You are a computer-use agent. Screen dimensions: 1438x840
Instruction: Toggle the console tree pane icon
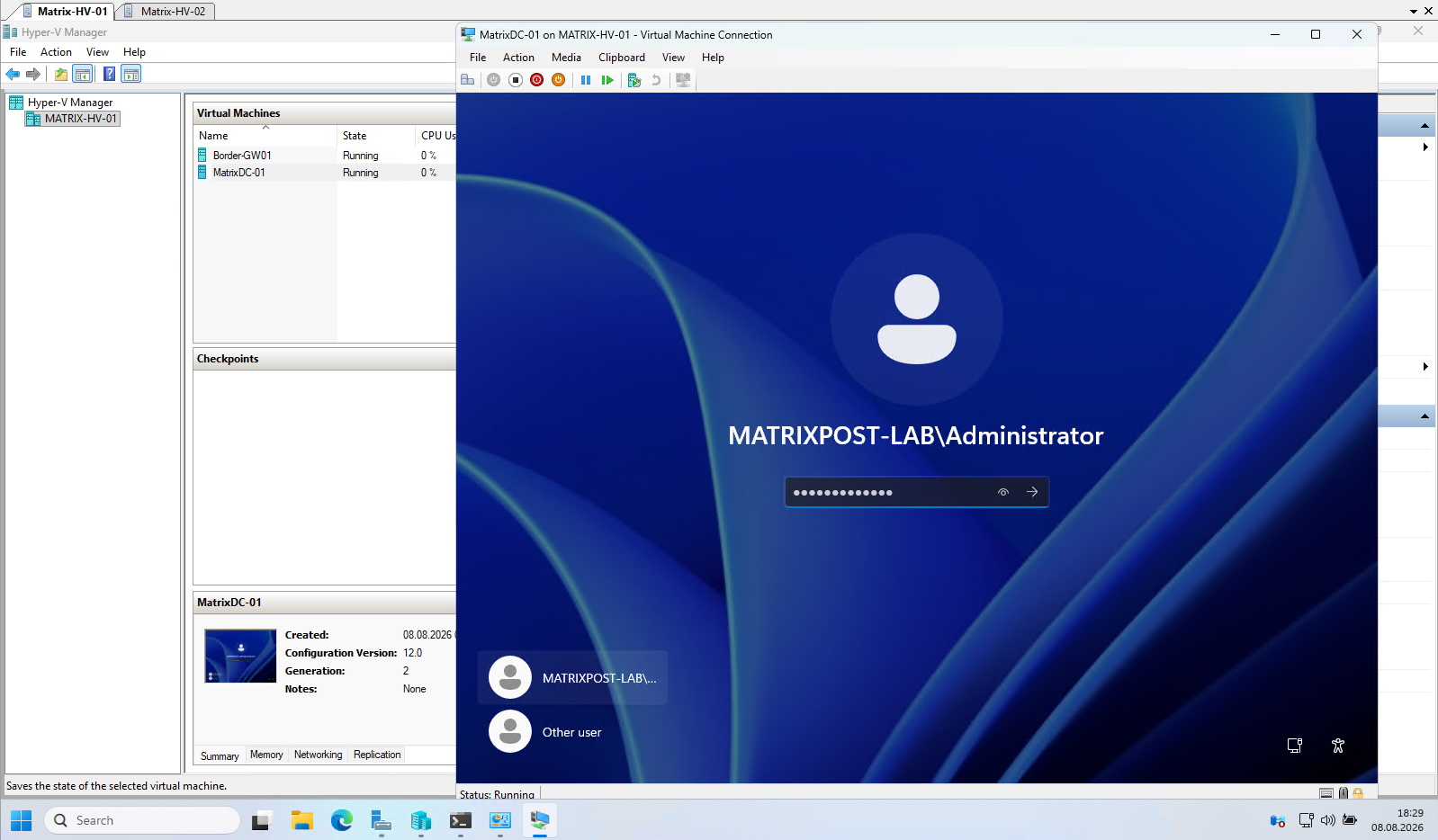click(x=83, y=74)
